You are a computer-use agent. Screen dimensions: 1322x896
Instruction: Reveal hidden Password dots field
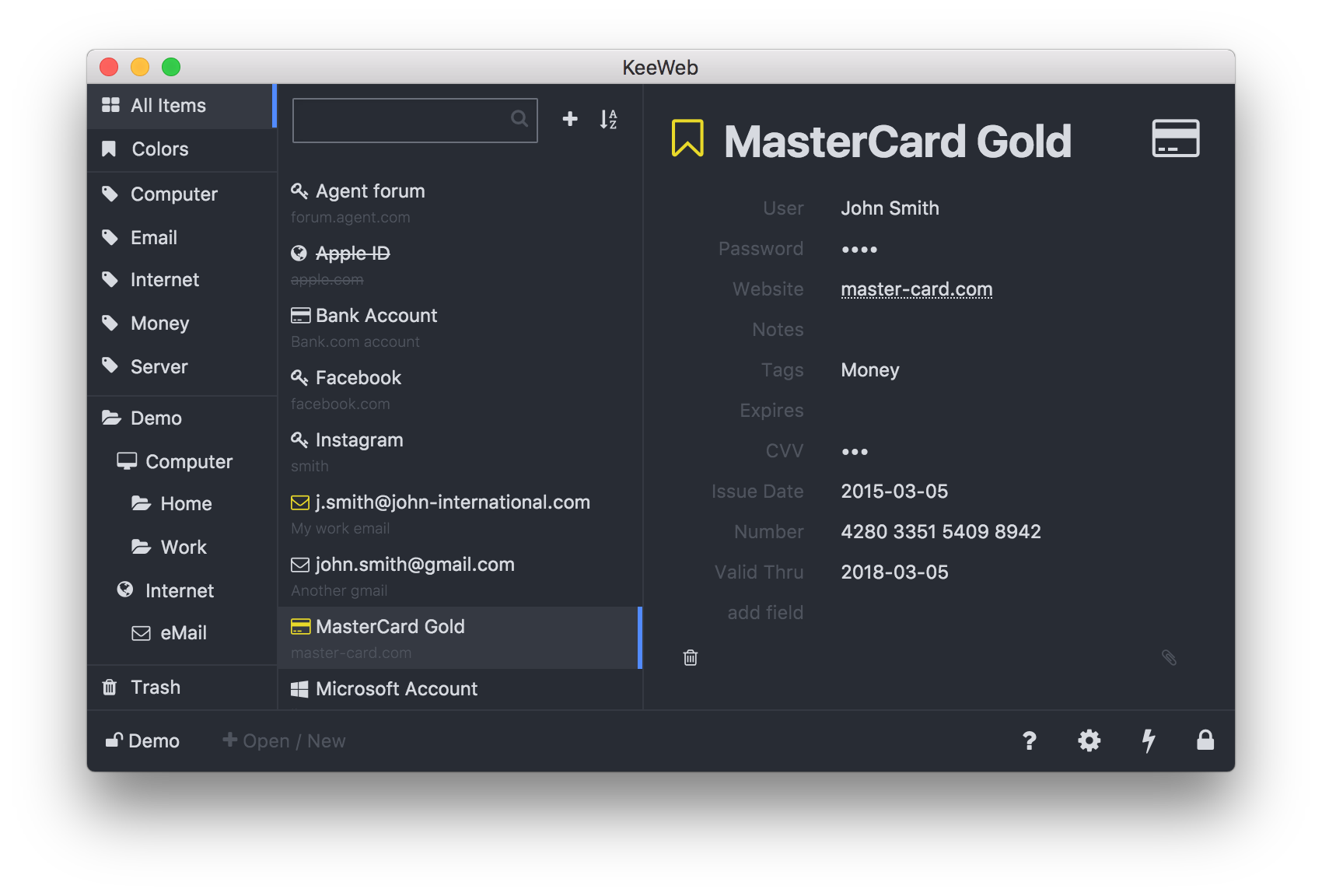coord(859,250)
